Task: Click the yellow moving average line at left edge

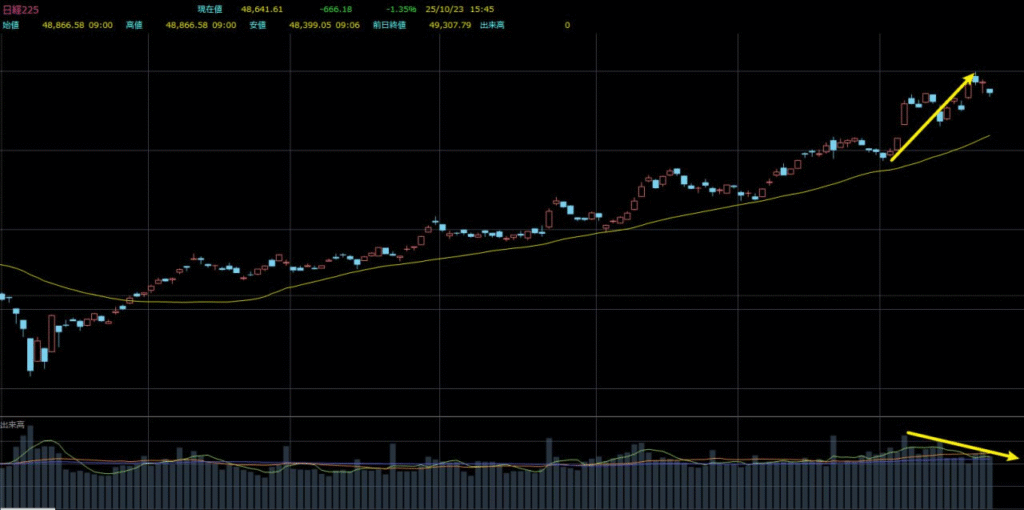Action: coord(8,267)
